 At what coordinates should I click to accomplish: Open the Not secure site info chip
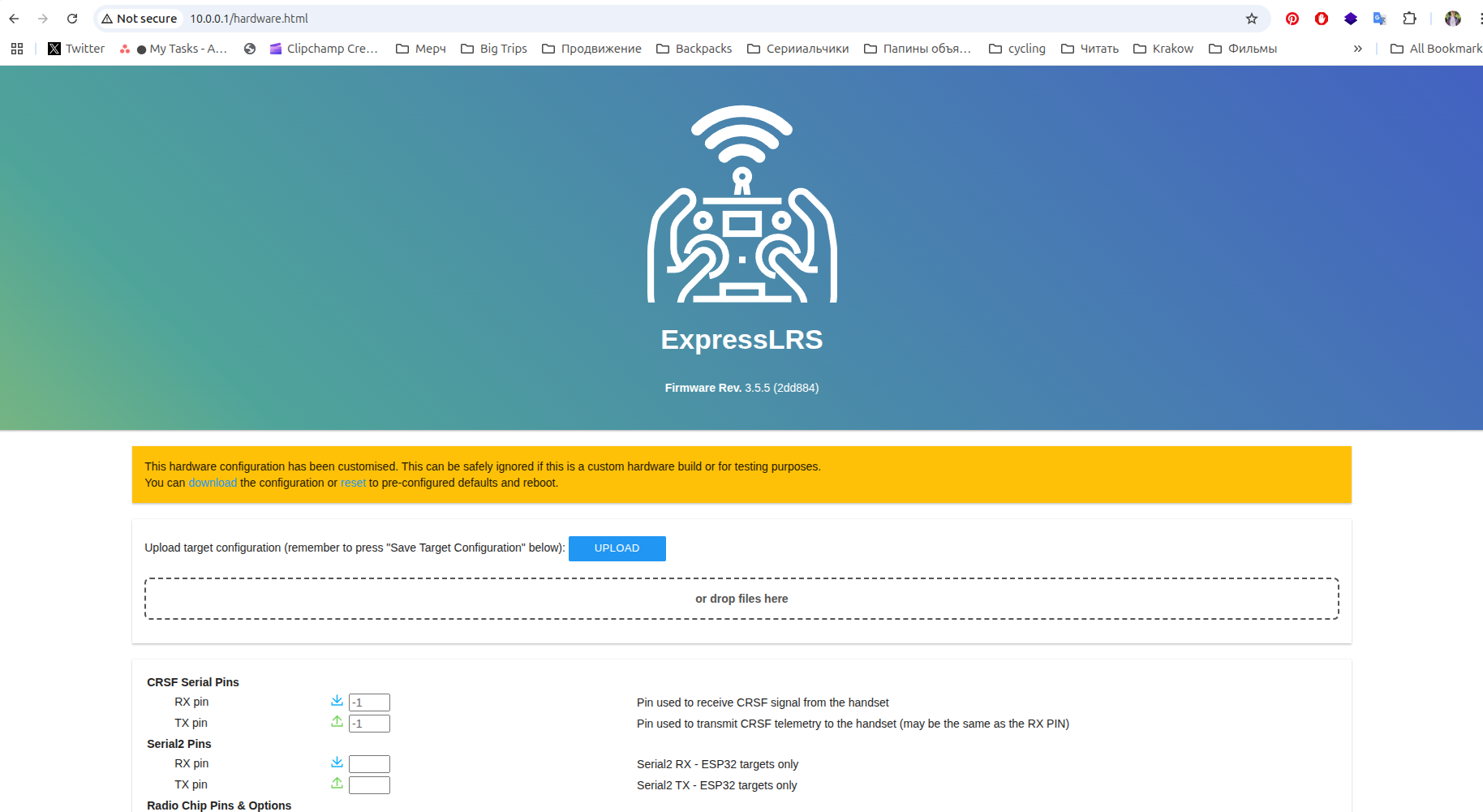coord(140,19)
